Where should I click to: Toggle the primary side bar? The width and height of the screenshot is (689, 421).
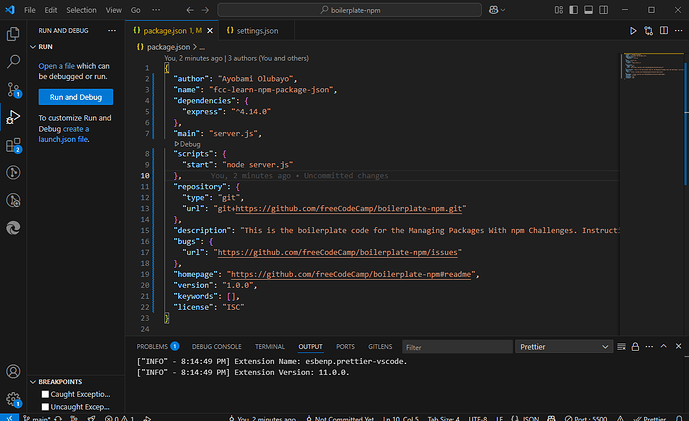click(x=573, y=10)
